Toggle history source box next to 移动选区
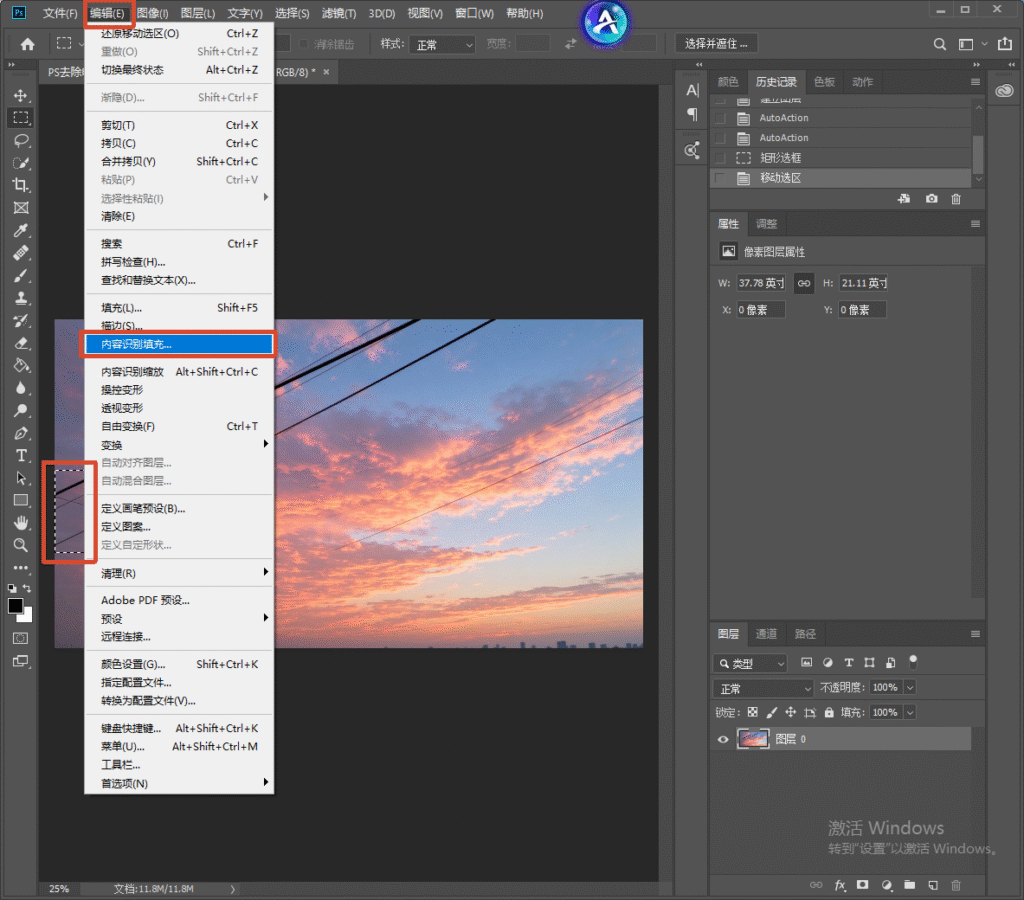Viewport: 1024px width, 900px height. tap(720, 178)
